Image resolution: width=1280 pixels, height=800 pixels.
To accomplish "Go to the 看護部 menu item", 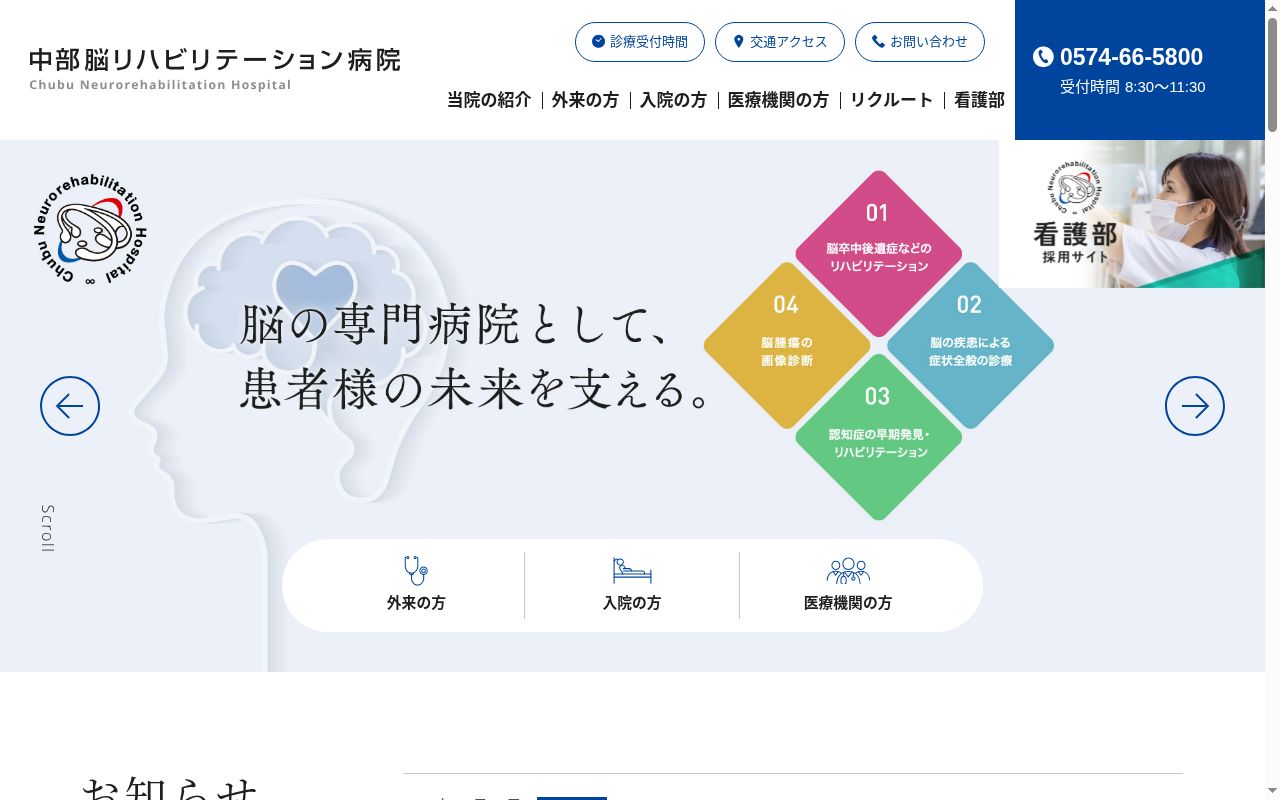I will [x=979, y=100].
